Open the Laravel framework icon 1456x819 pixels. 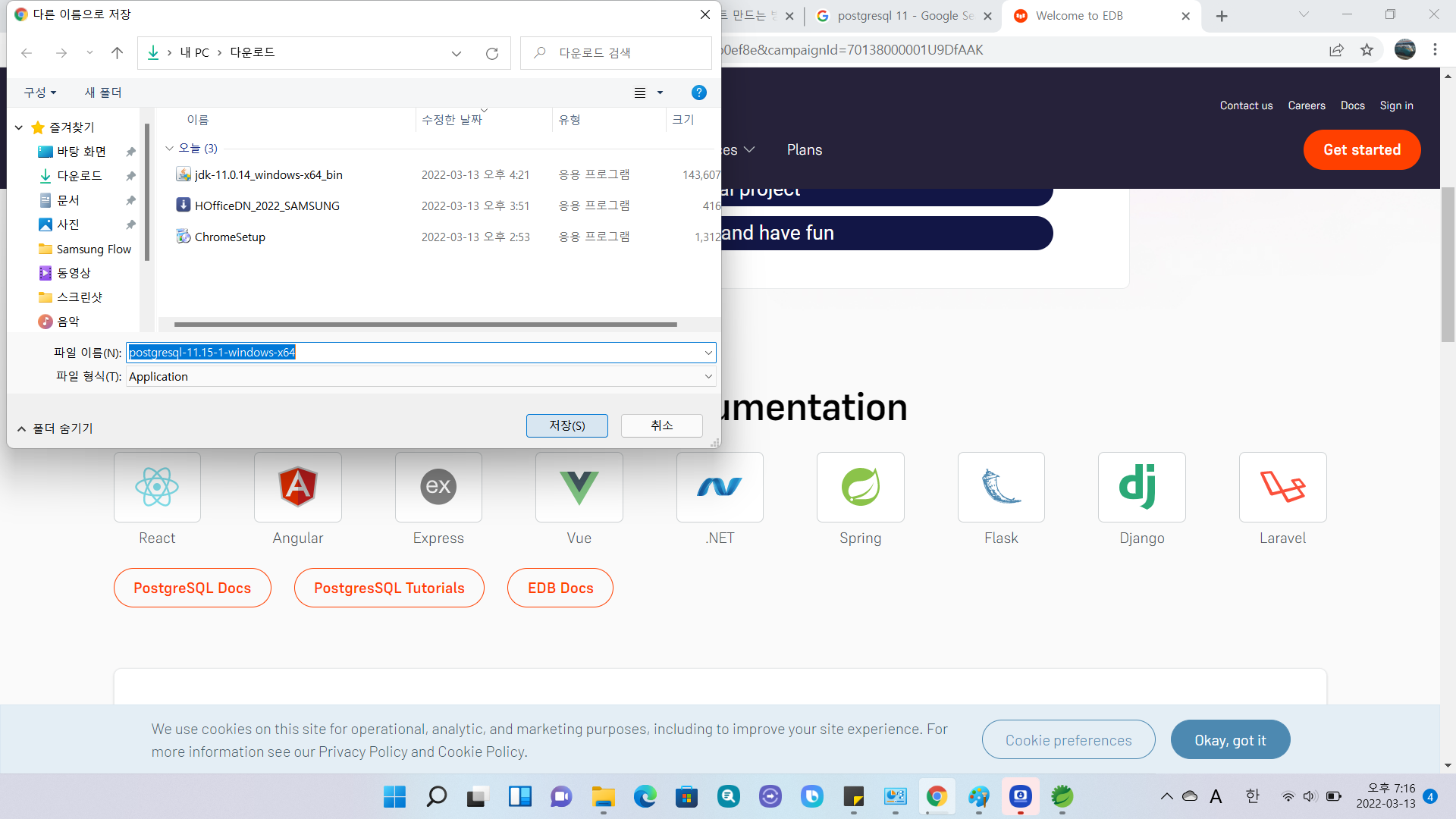point(1282,487)
